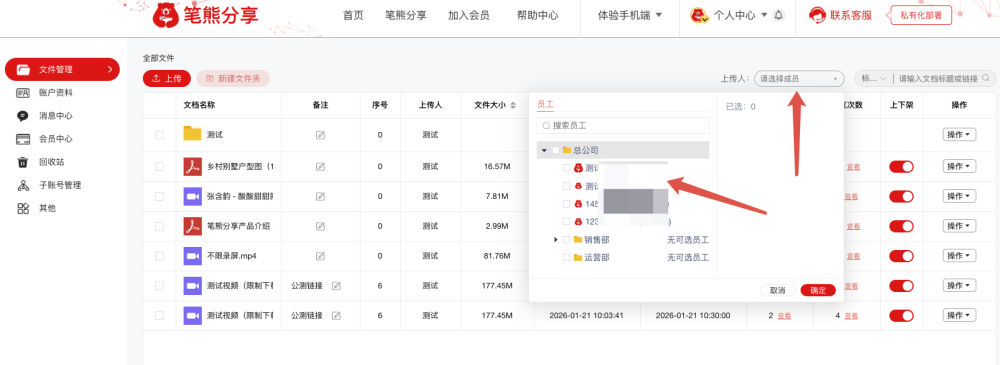Edit the note for 乡村别墅户型图 row
Viewport: 1000px width, 365px height.
(x=321, y=167)
